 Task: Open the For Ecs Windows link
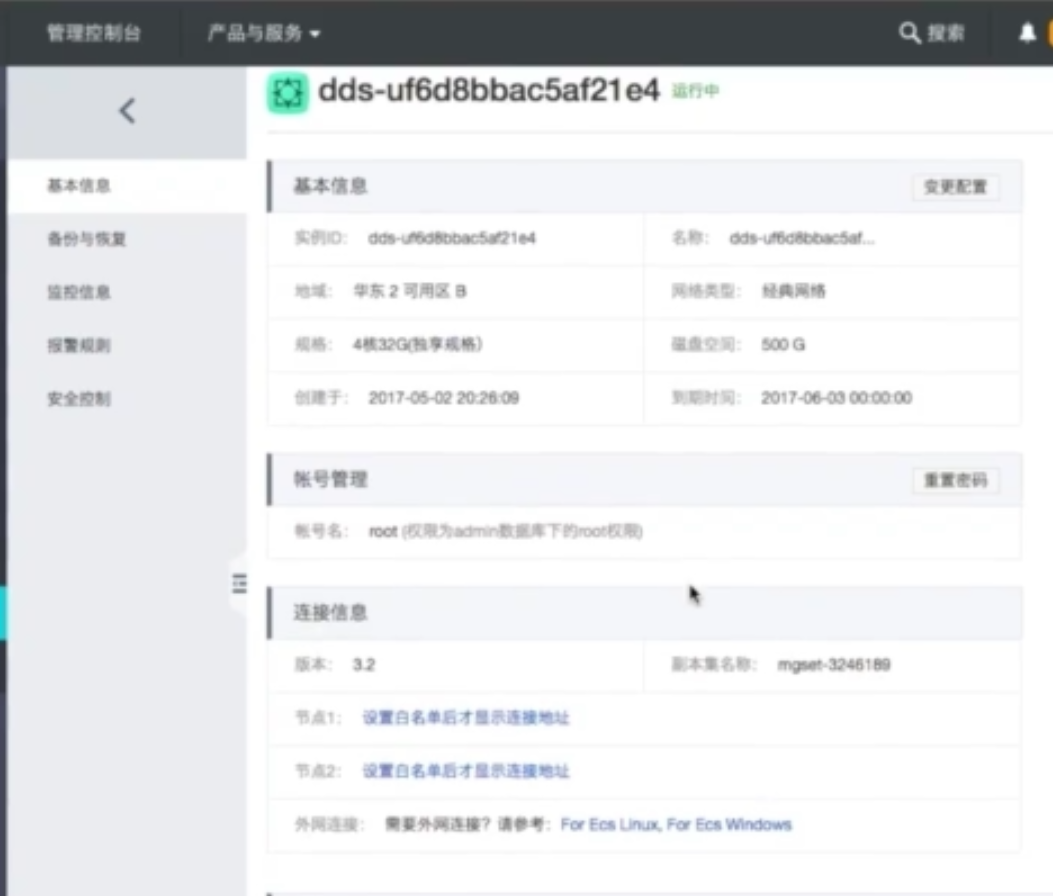tap(729, 825)
